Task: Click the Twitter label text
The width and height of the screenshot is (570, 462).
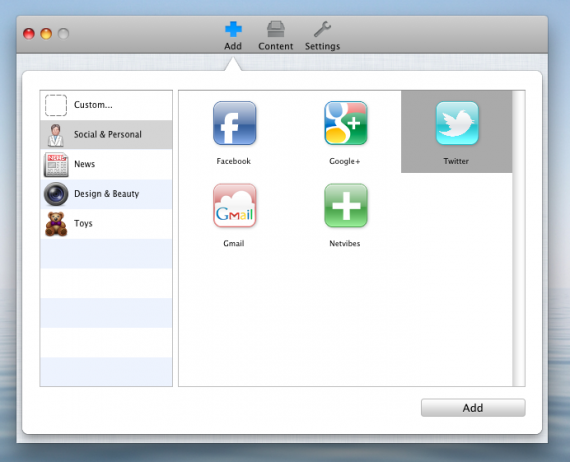Action: tap(456, 161)
